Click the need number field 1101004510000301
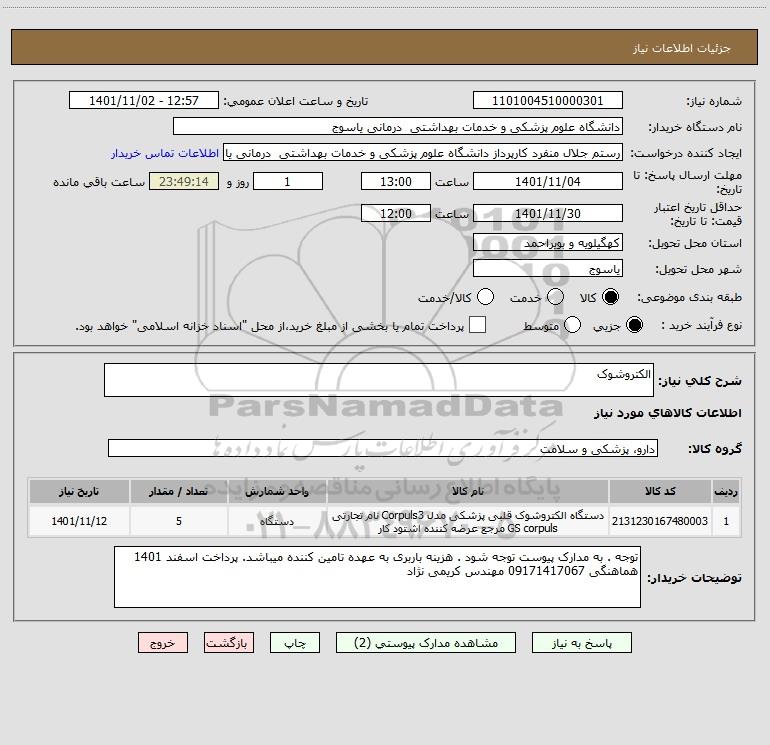 pos(548,101)
